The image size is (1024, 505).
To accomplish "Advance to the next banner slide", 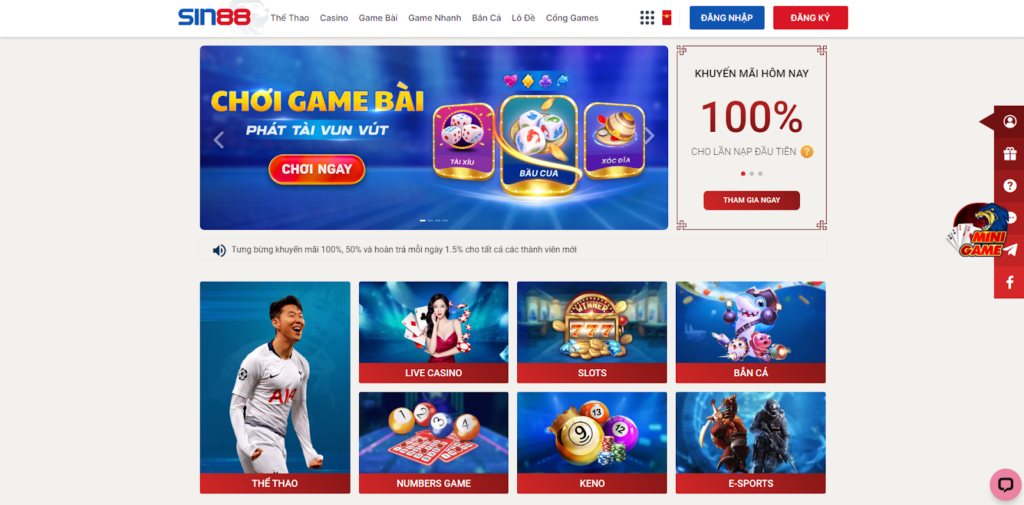I will (x=649, y=136).
